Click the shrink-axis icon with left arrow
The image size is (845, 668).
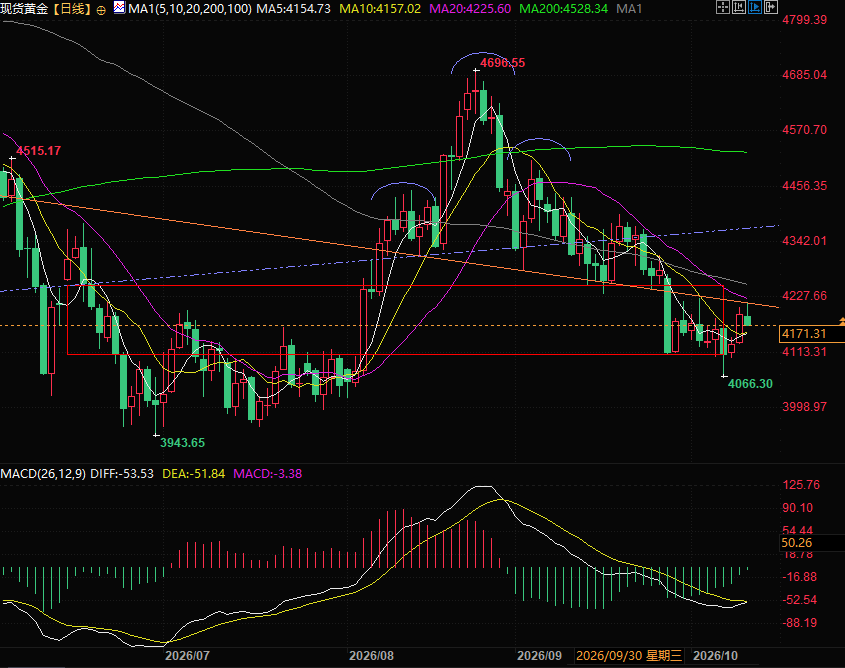(739, 7)
